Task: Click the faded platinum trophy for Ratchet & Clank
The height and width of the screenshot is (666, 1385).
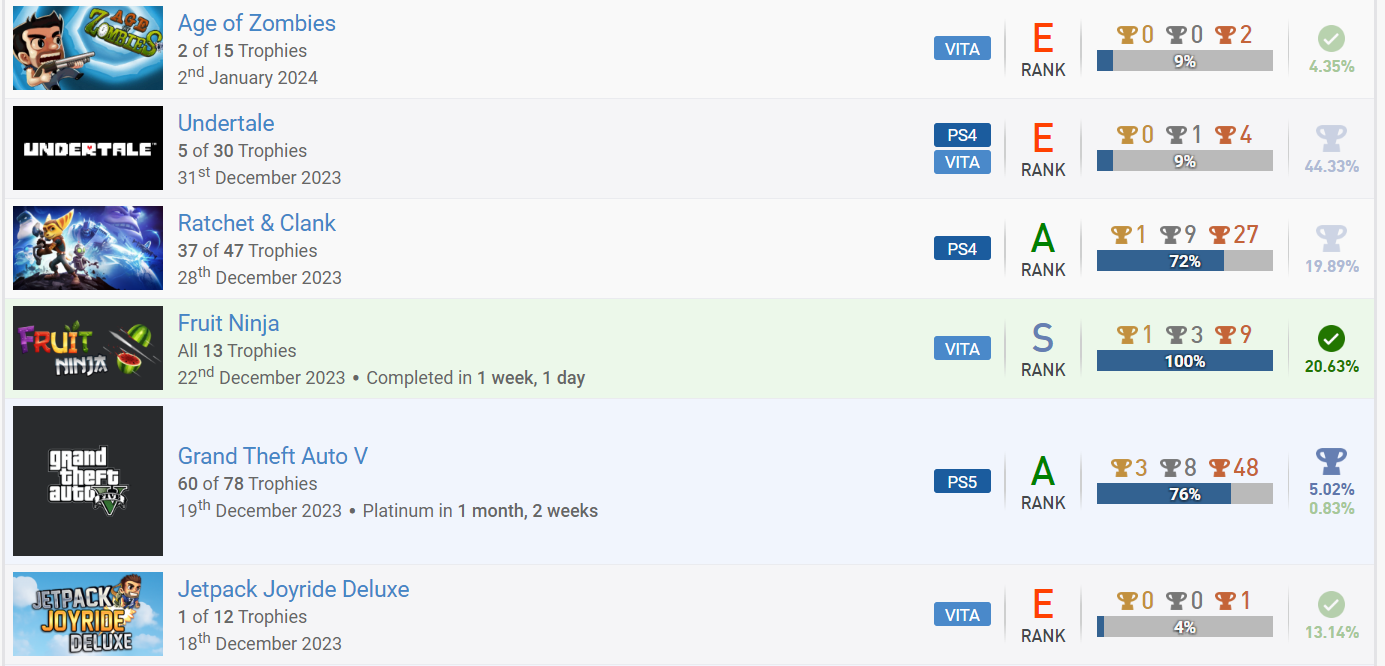Action: tap(1331, 238)
